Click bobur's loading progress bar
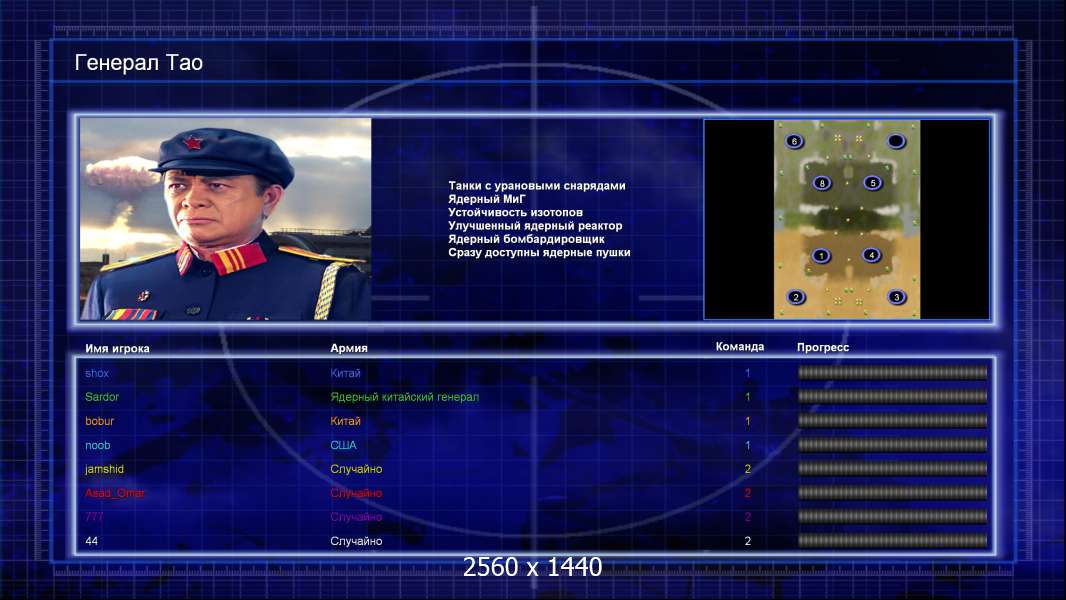The image size is (1066, 600). 892,421
